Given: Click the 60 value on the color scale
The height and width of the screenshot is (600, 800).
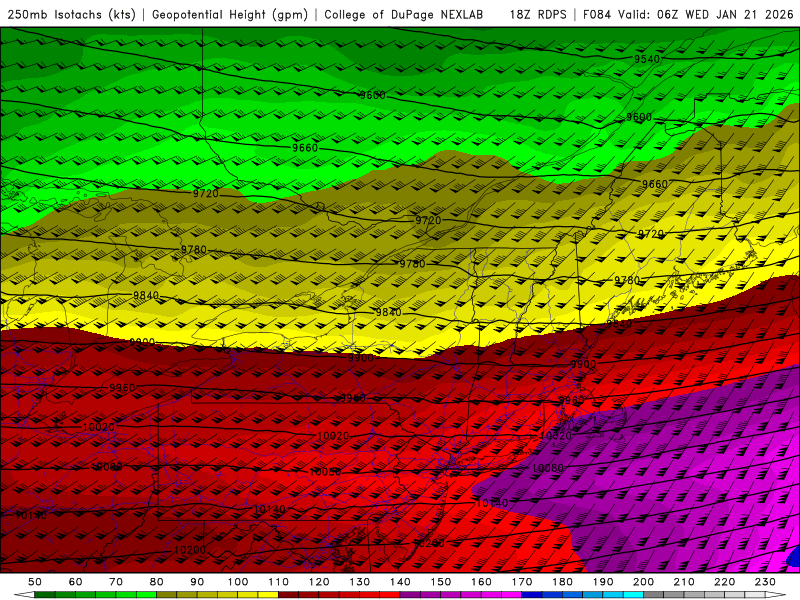Looking at the screenshot, I should [75, 582].
